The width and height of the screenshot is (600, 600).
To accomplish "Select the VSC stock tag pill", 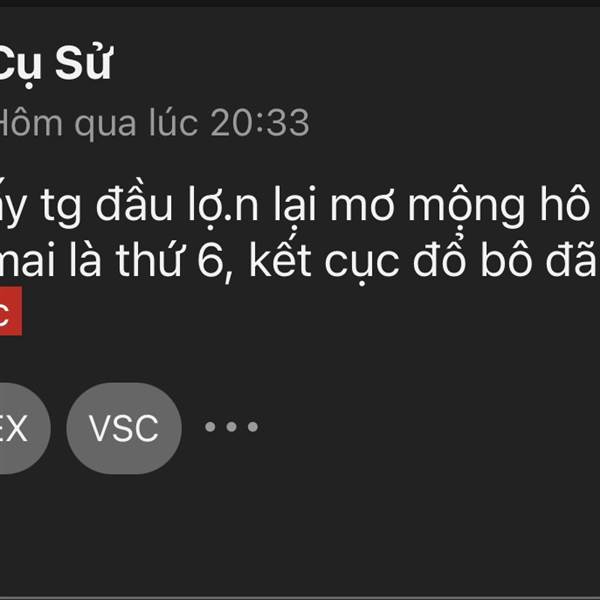I will tap(124, 428).
